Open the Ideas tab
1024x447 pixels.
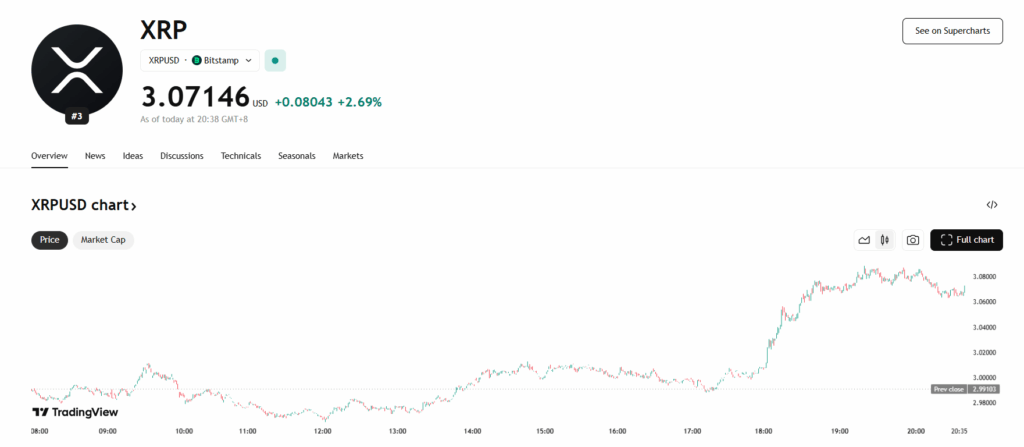point(133,156)
